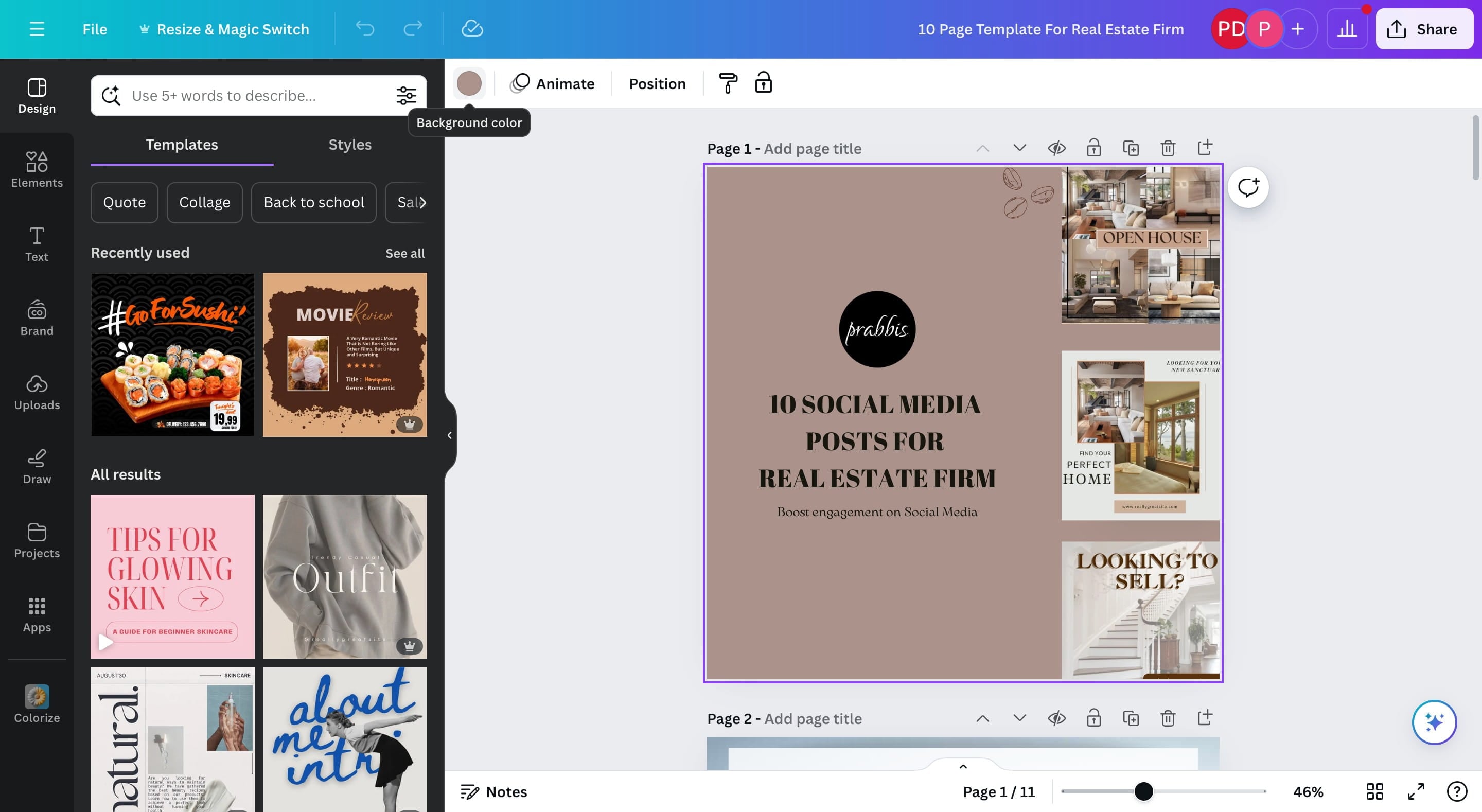The height and width of the screenshot is (812, 1482).
Task: Add a collaborator with the plus icon
Action: 1297,29
